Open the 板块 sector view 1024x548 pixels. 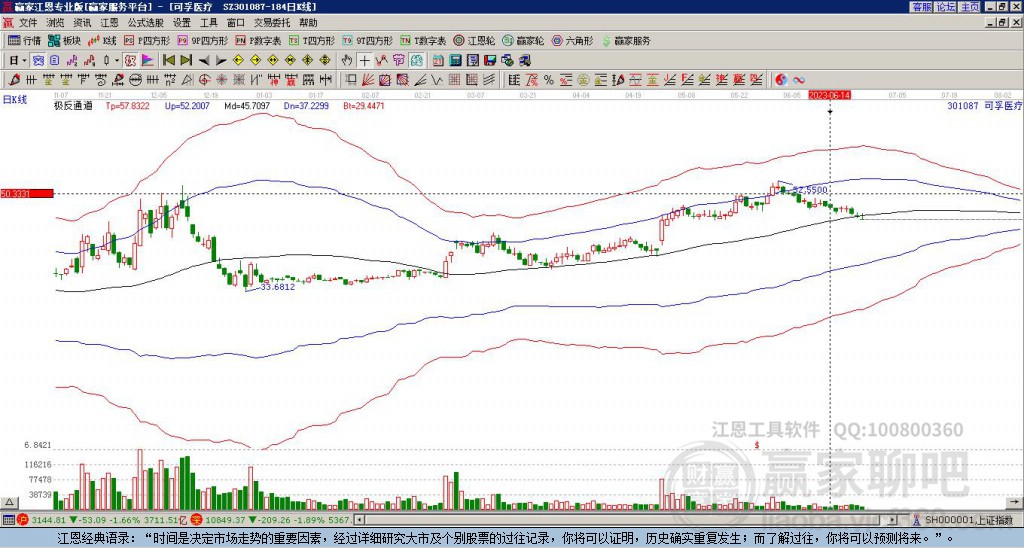click(x=65, y=40)
